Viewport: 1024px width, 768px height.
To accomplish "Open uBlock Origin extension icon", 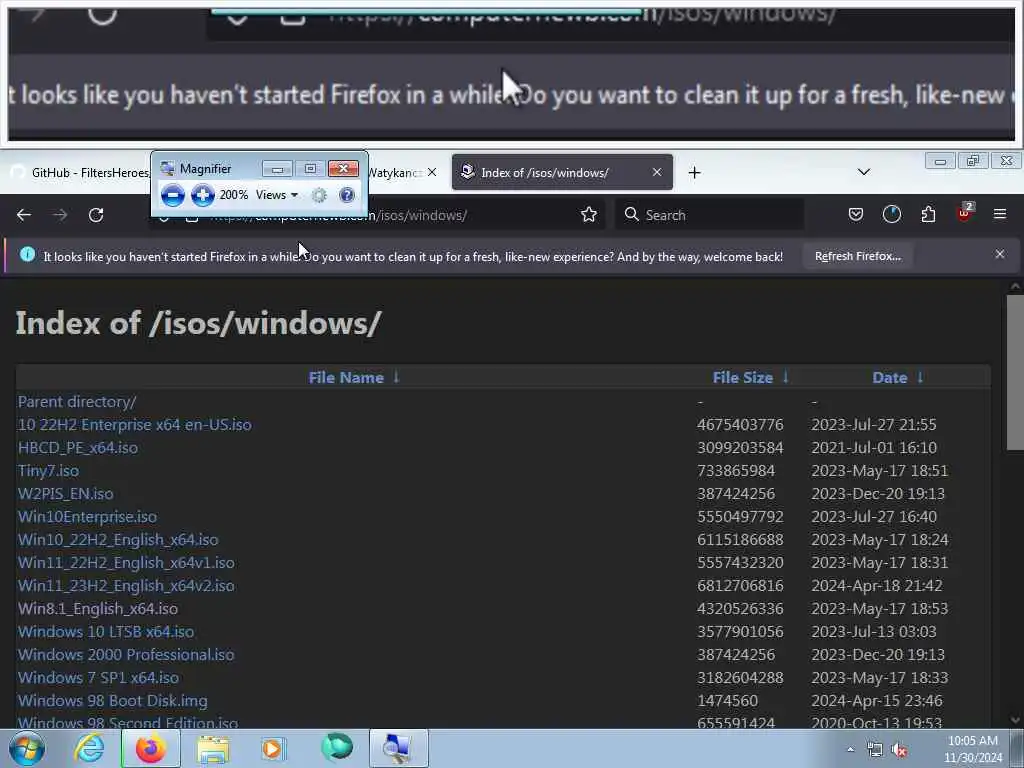I will tap(965, 213).
